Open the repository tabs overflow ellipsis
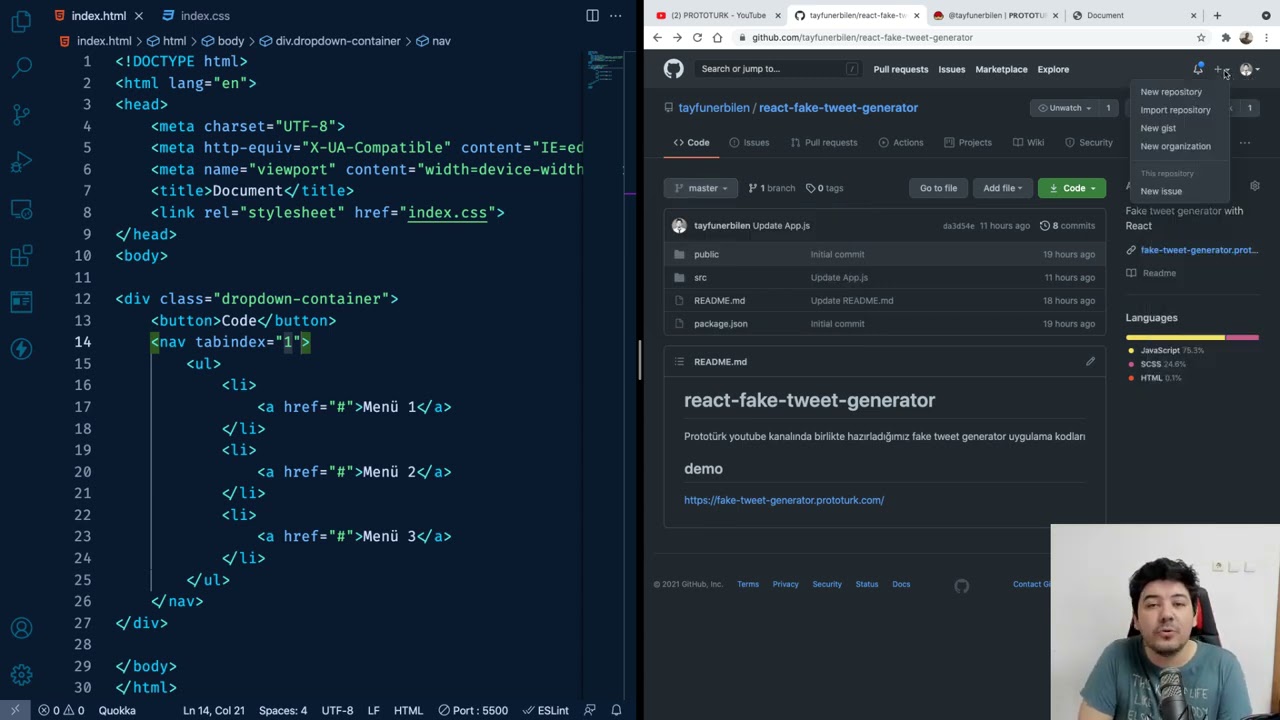Image resolution: width=1280 pixels, height=720 pixels. [1245, 142]
